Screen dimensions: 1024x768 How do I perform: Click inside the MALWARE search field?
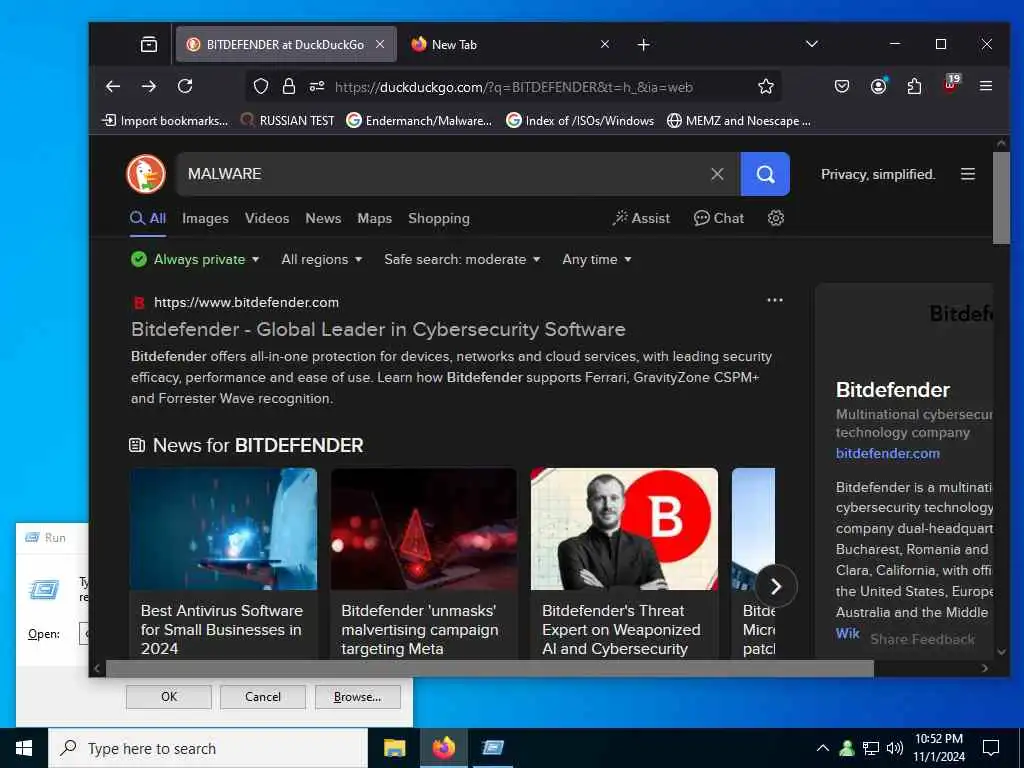pyautogui.click(x=443, y=174)
